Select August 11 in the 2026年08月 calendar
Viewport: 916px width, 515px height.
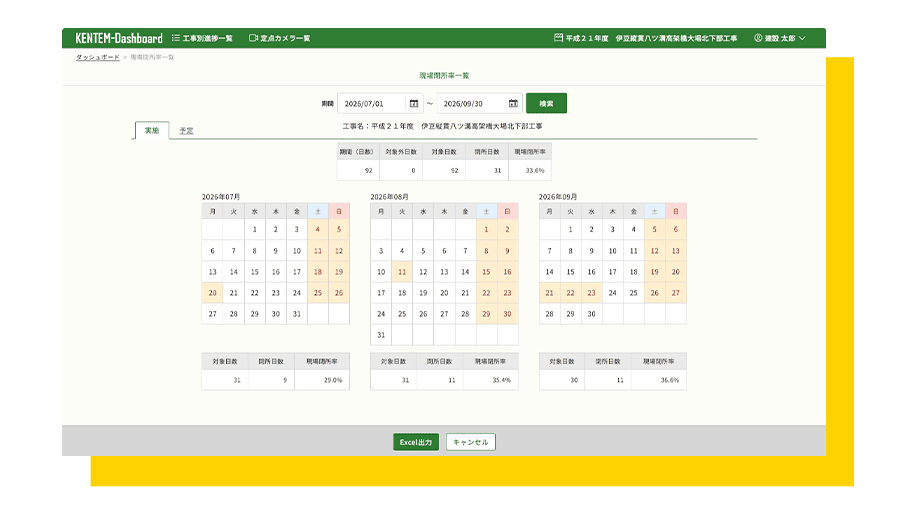coord(402,272)
